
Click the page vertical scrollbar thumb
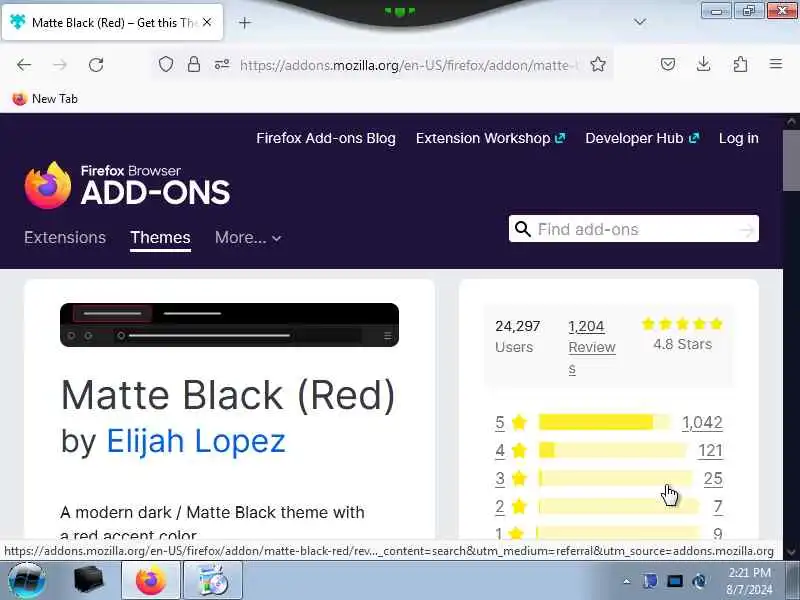[x=791, y=159]
